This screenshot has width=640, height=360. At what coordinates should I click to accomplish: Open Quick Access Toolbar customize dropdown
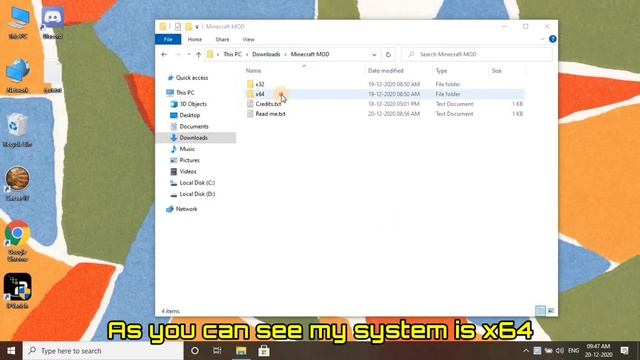point(197,27)
